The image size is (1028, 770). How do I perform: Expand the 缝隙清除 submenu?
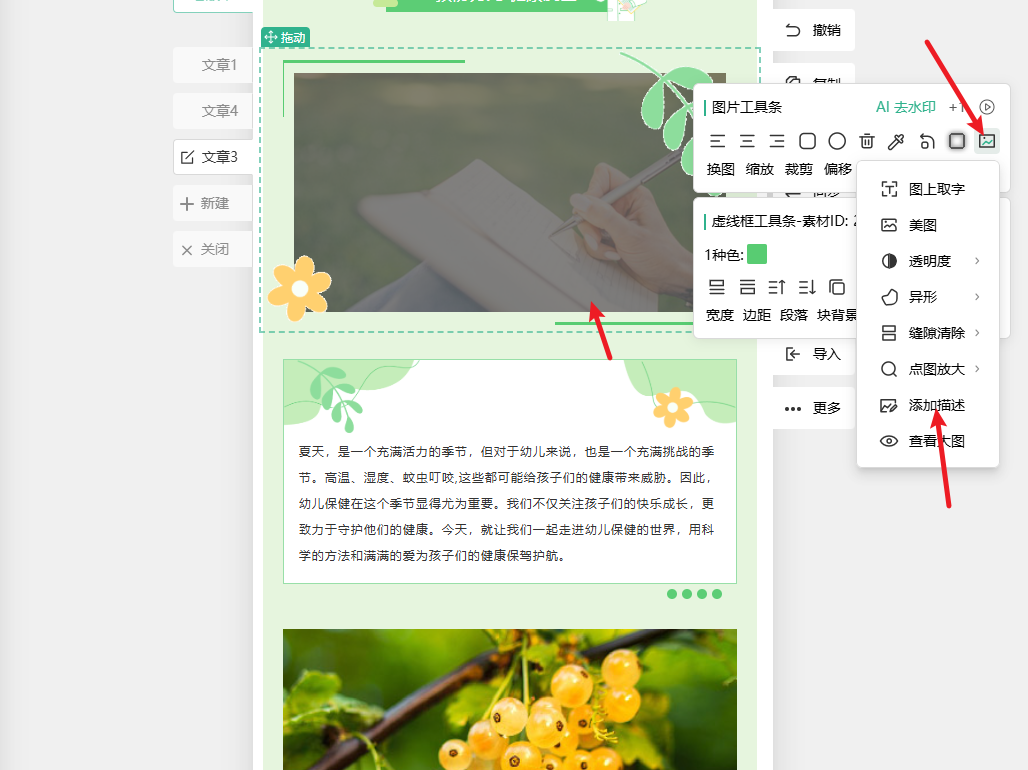click(x=927, y=333)
